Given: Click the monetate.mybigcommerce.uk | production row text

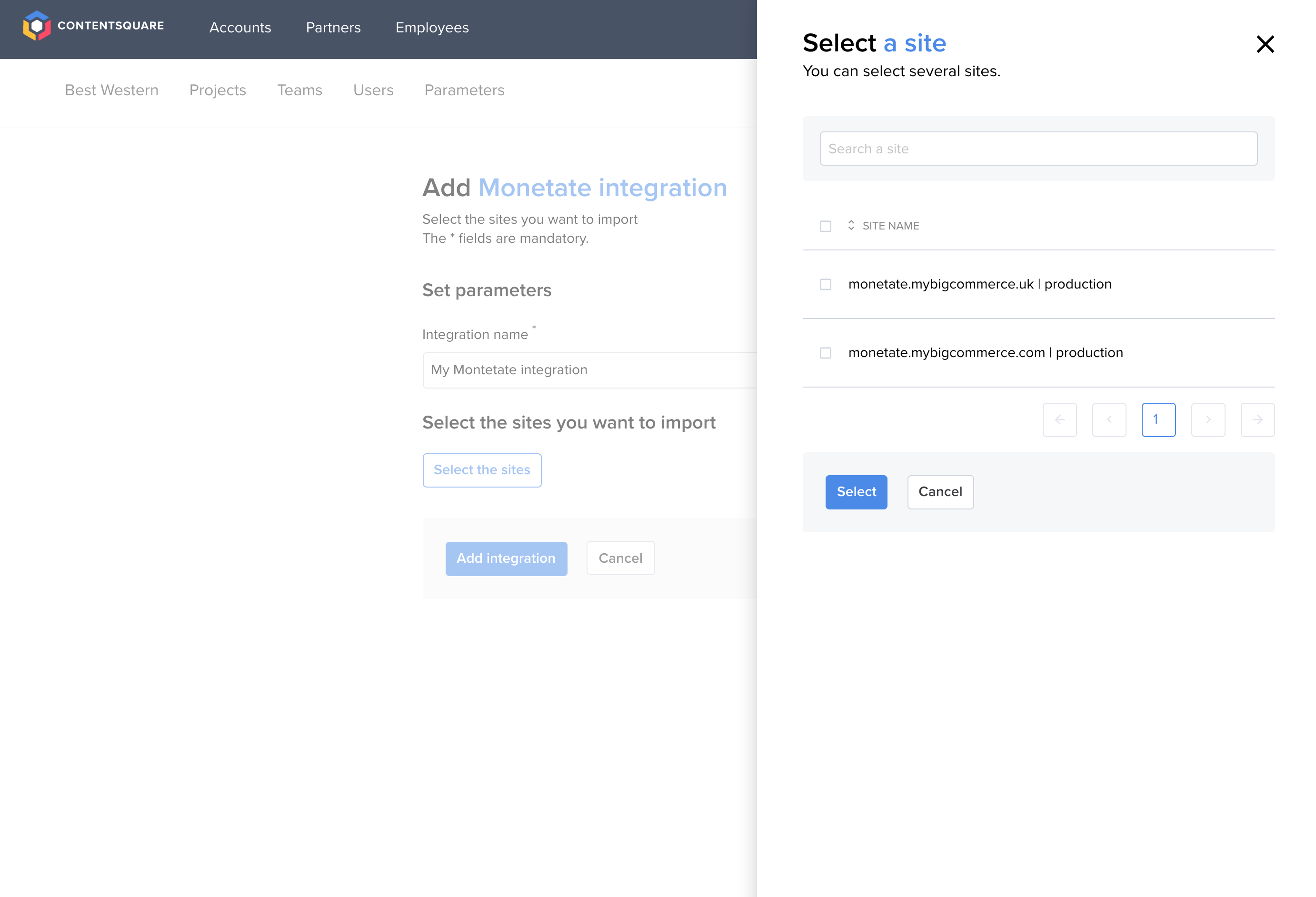Looking at the screenshot, I should pos(980,284).
